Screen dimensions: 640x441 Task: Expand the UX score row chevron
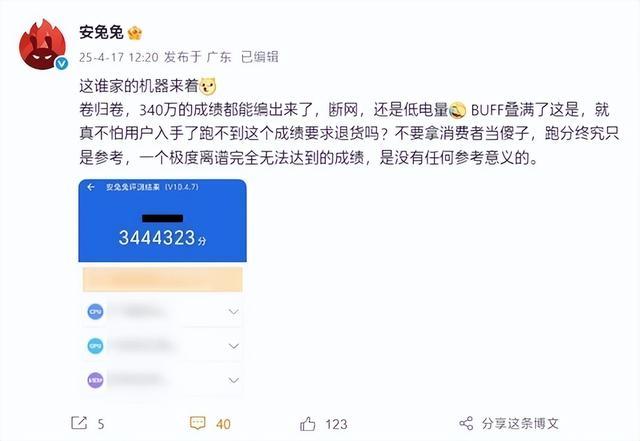(233, 380)
